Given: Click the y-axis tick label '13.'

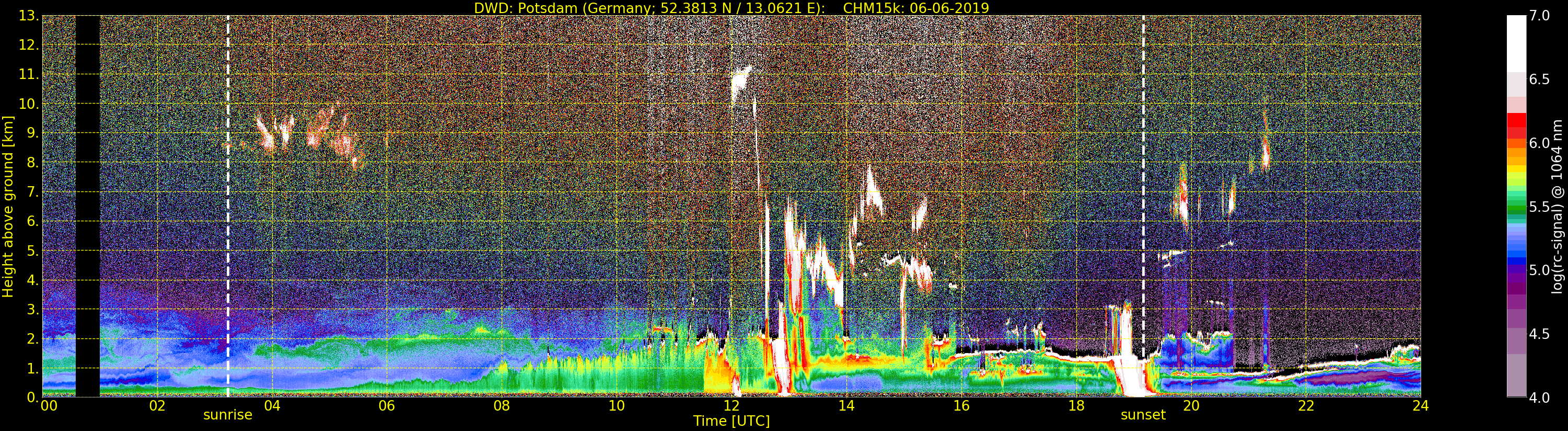Looking at the screenshot, I should pos(29,16).
